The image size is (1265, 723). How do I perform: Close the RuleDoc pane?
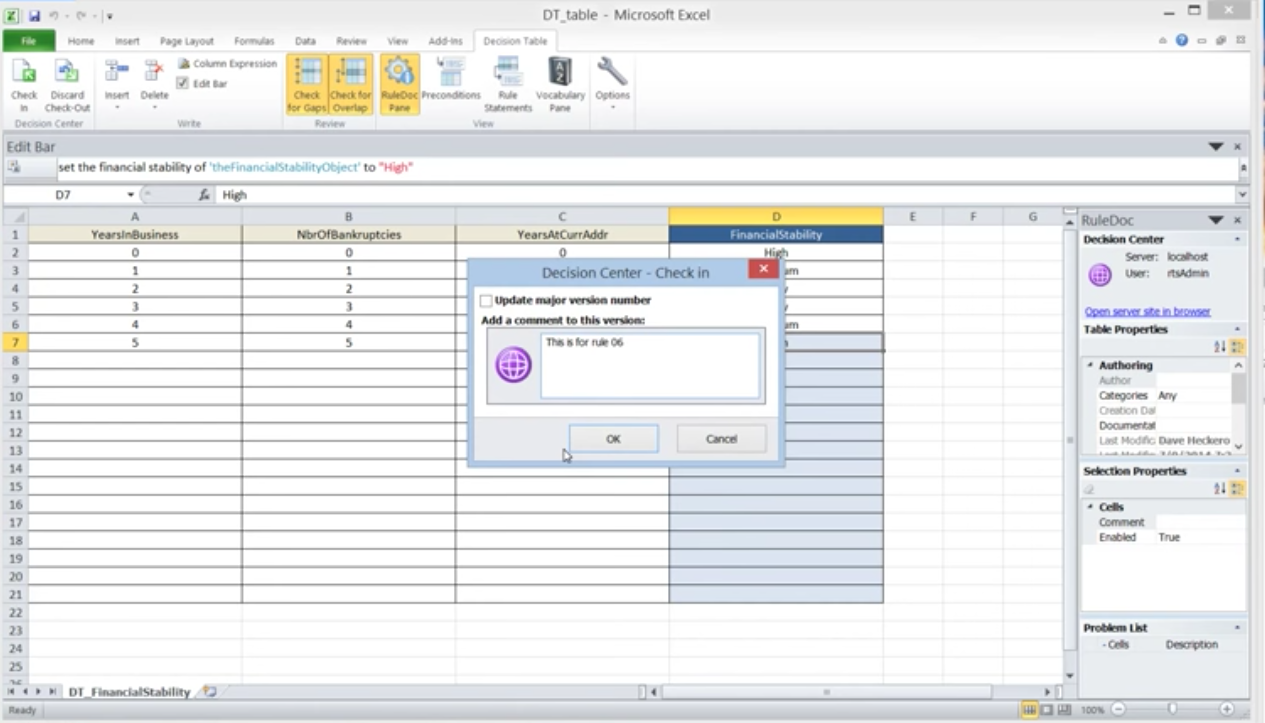coord(1238,220)
